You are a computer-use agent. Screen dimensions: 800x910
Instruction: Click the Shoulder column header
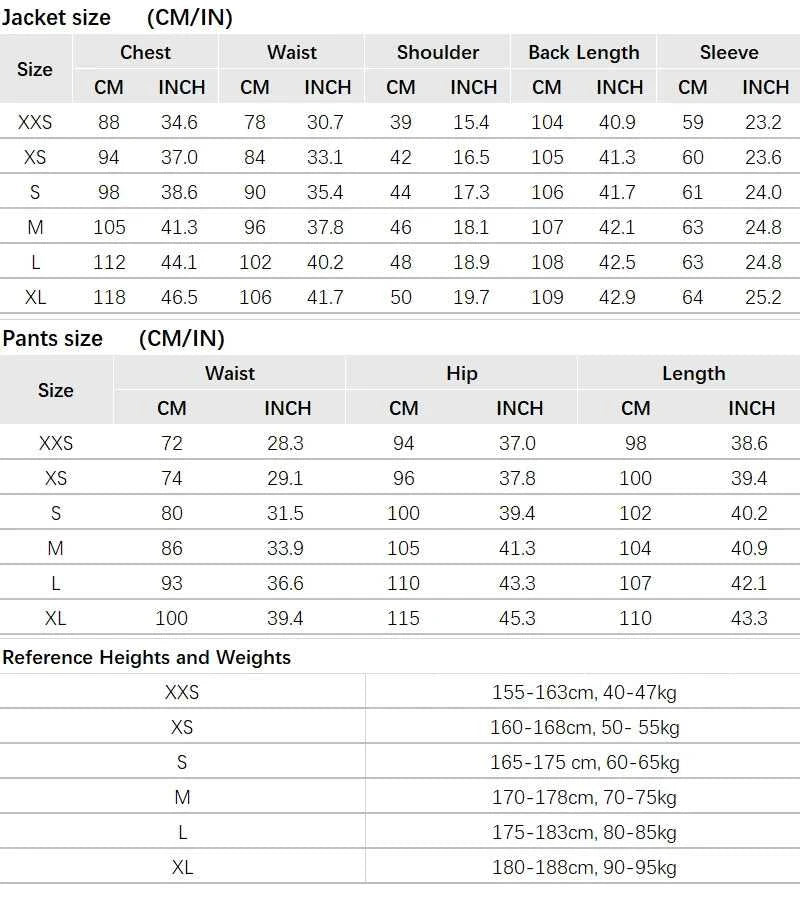438,52
